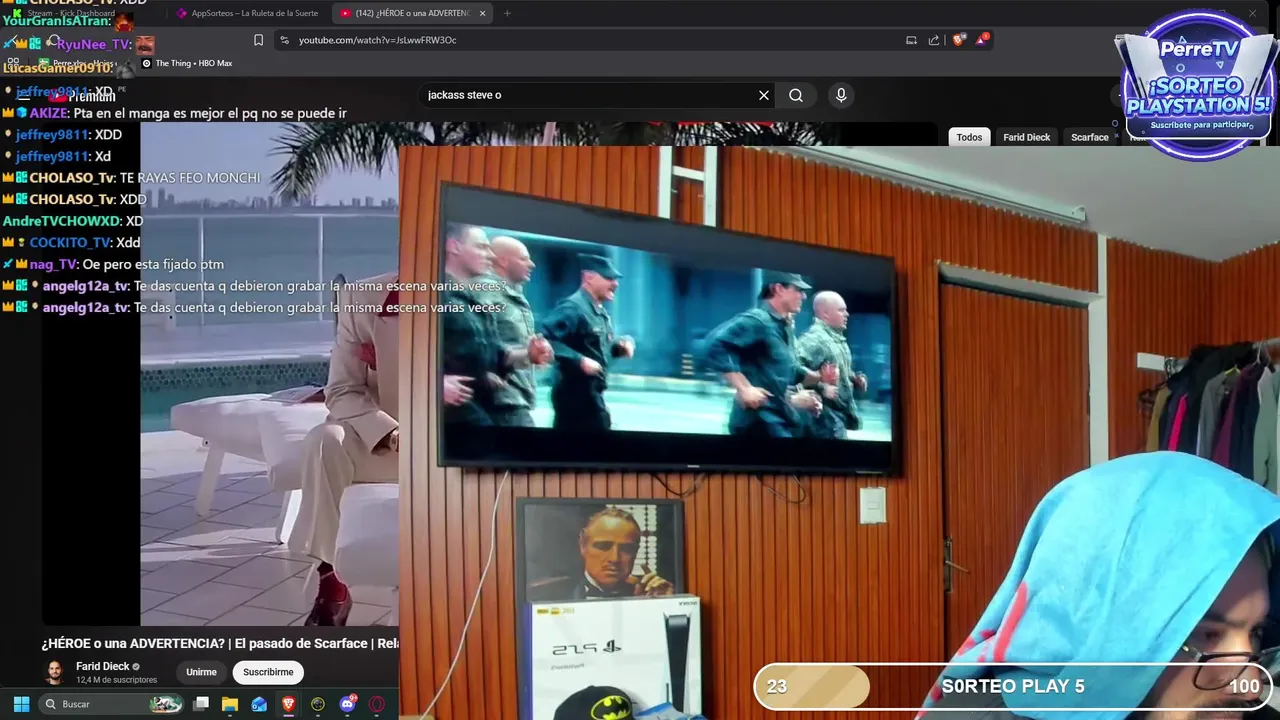Click chat username COCKITO_TV

[70, 242]
